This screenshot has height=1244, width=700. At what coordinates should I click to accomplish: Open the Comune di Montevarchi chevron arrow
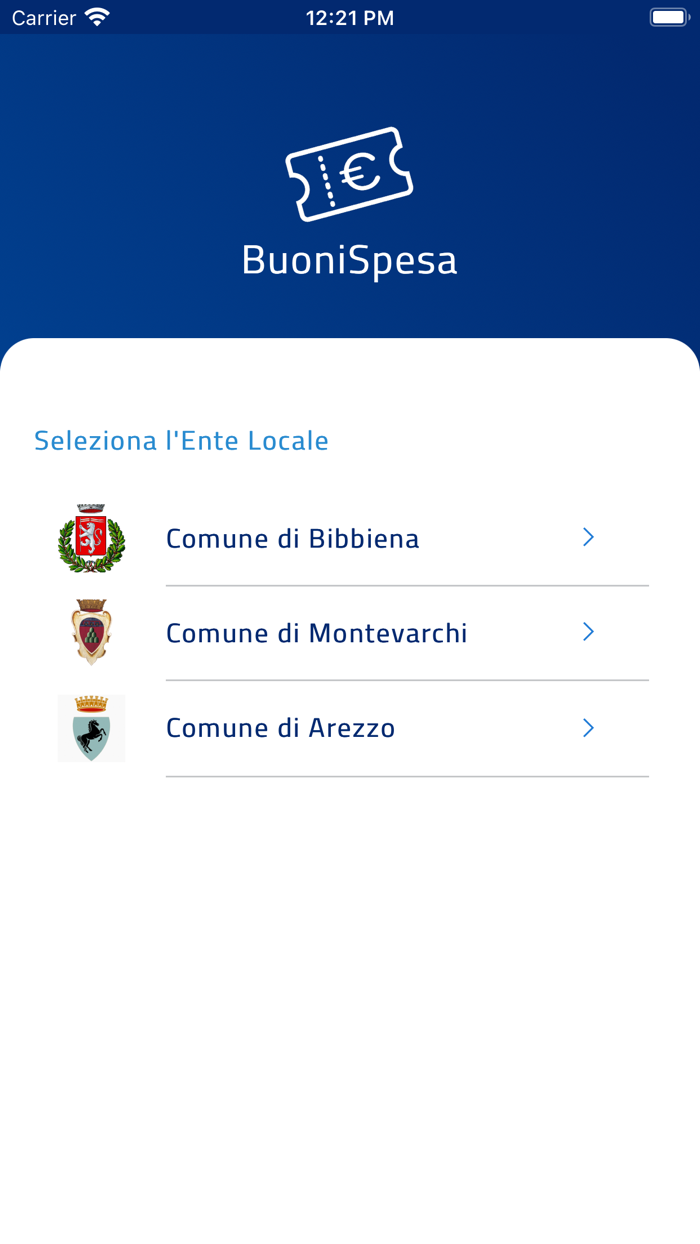588,632
